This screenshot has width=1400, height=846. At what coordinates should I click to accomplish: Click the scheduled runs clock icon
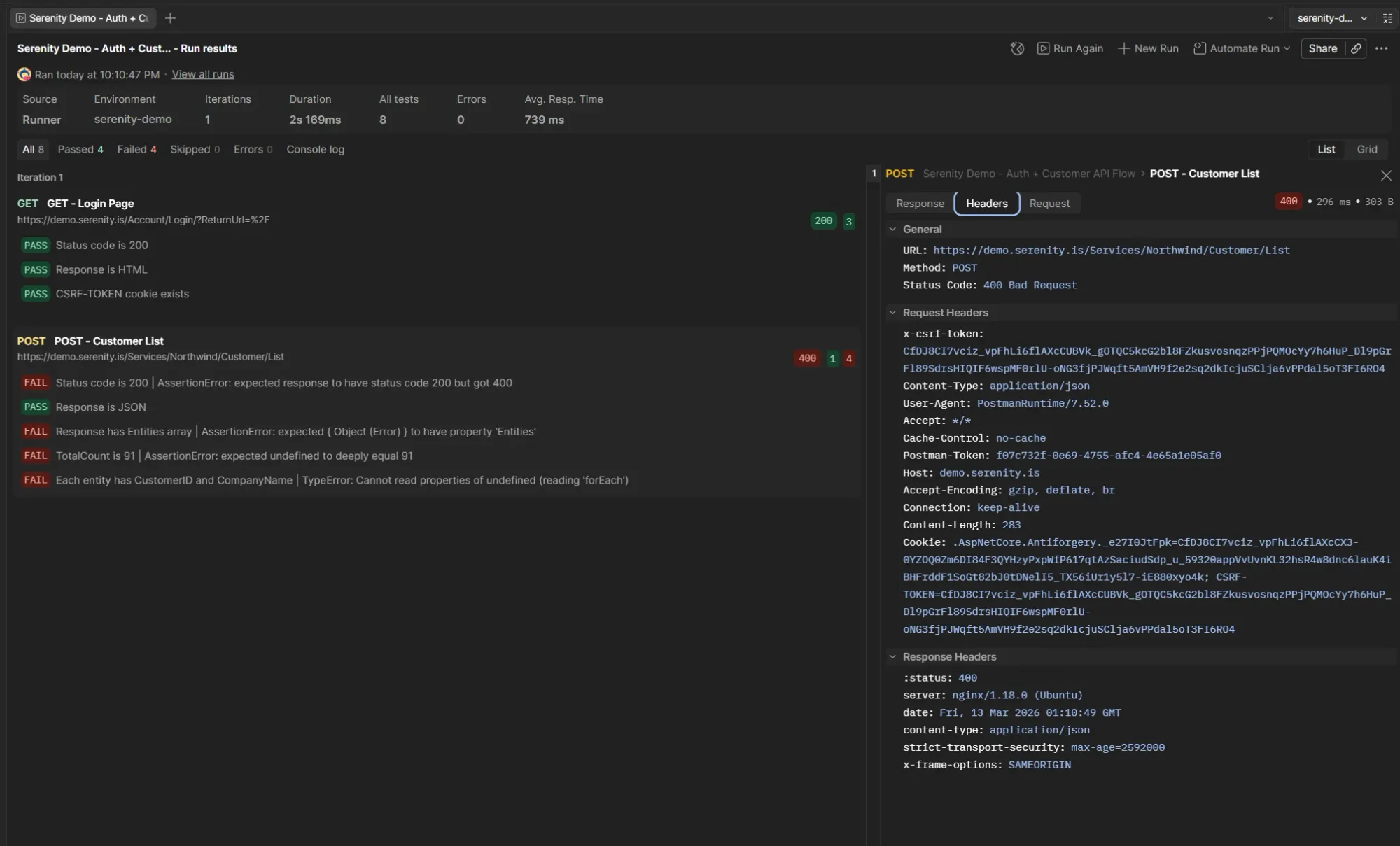pos(1016,48)
